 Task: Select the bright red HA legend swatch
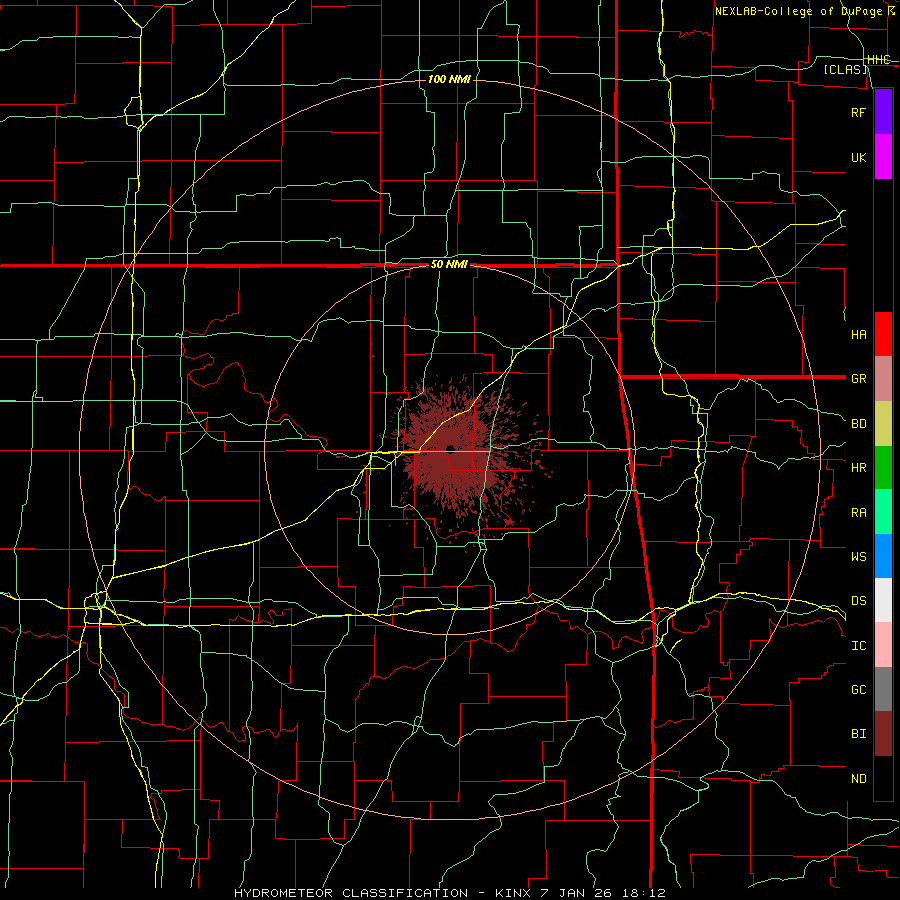[x=883, y=334]
